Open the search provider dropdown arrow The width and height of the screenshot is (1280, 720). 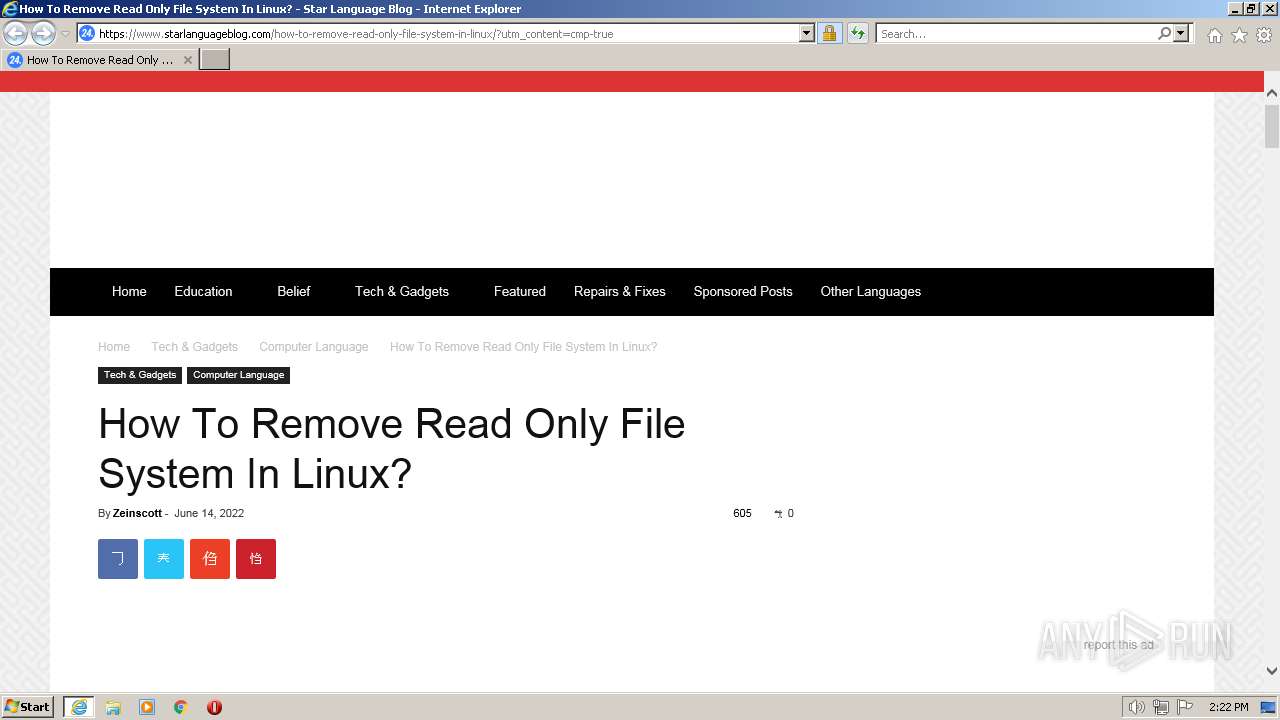tap(1181, 33)
